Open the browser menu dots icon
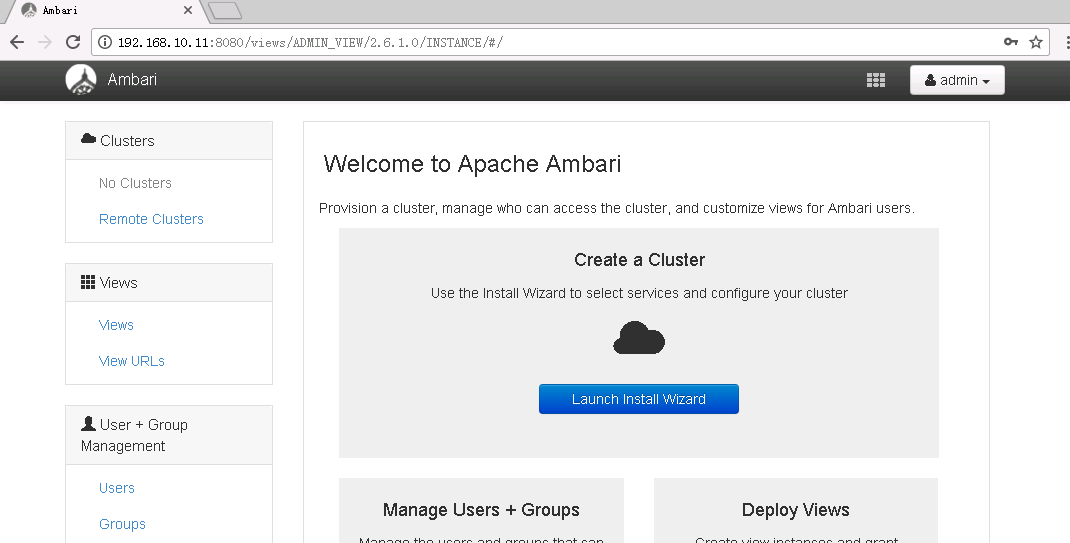 [1067, 42]
